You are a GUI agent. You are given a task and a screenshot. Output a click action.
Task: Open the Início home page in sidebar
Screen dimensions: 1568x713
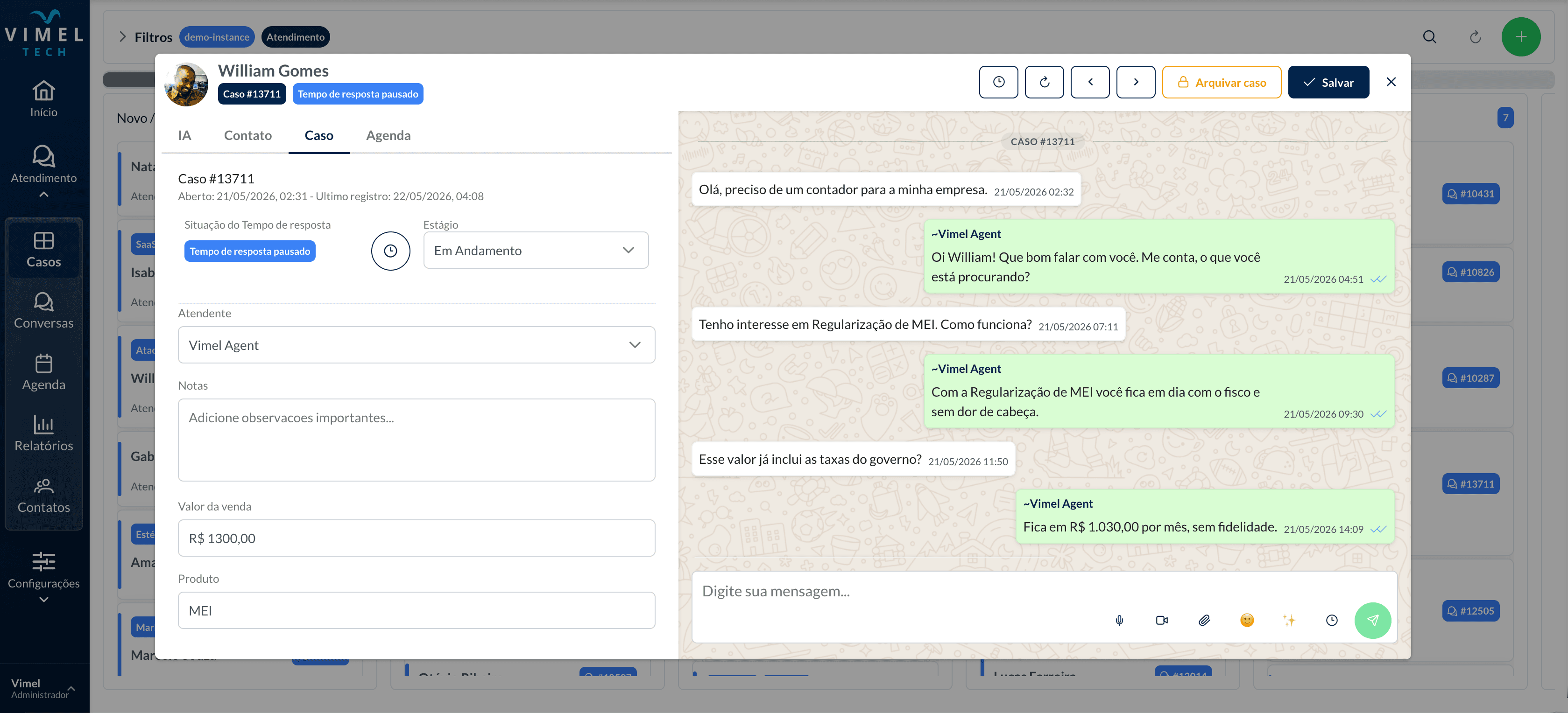click(44, 99)
